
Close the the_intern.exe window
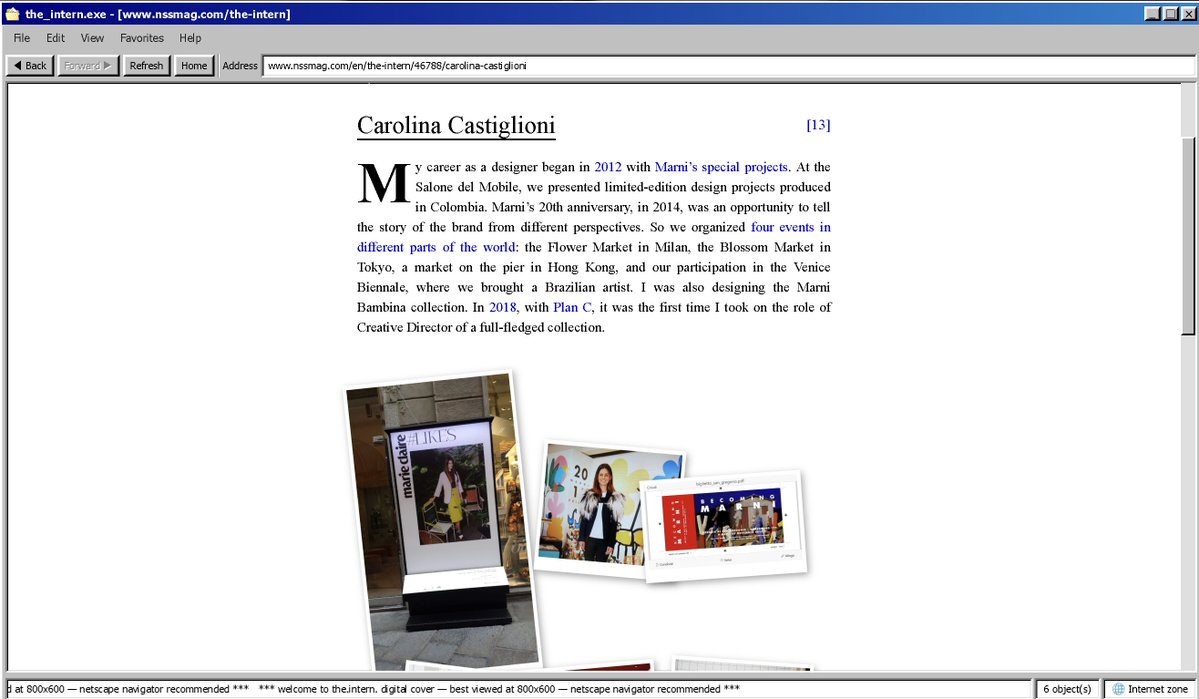[x=1188, y=14]
